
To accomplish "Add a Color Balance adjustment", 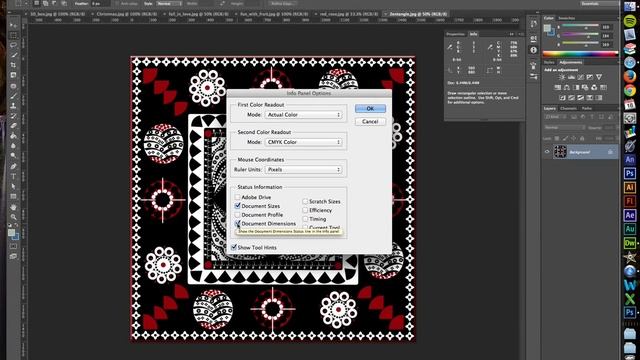I will pyautogui.click(x=567, y=87).
